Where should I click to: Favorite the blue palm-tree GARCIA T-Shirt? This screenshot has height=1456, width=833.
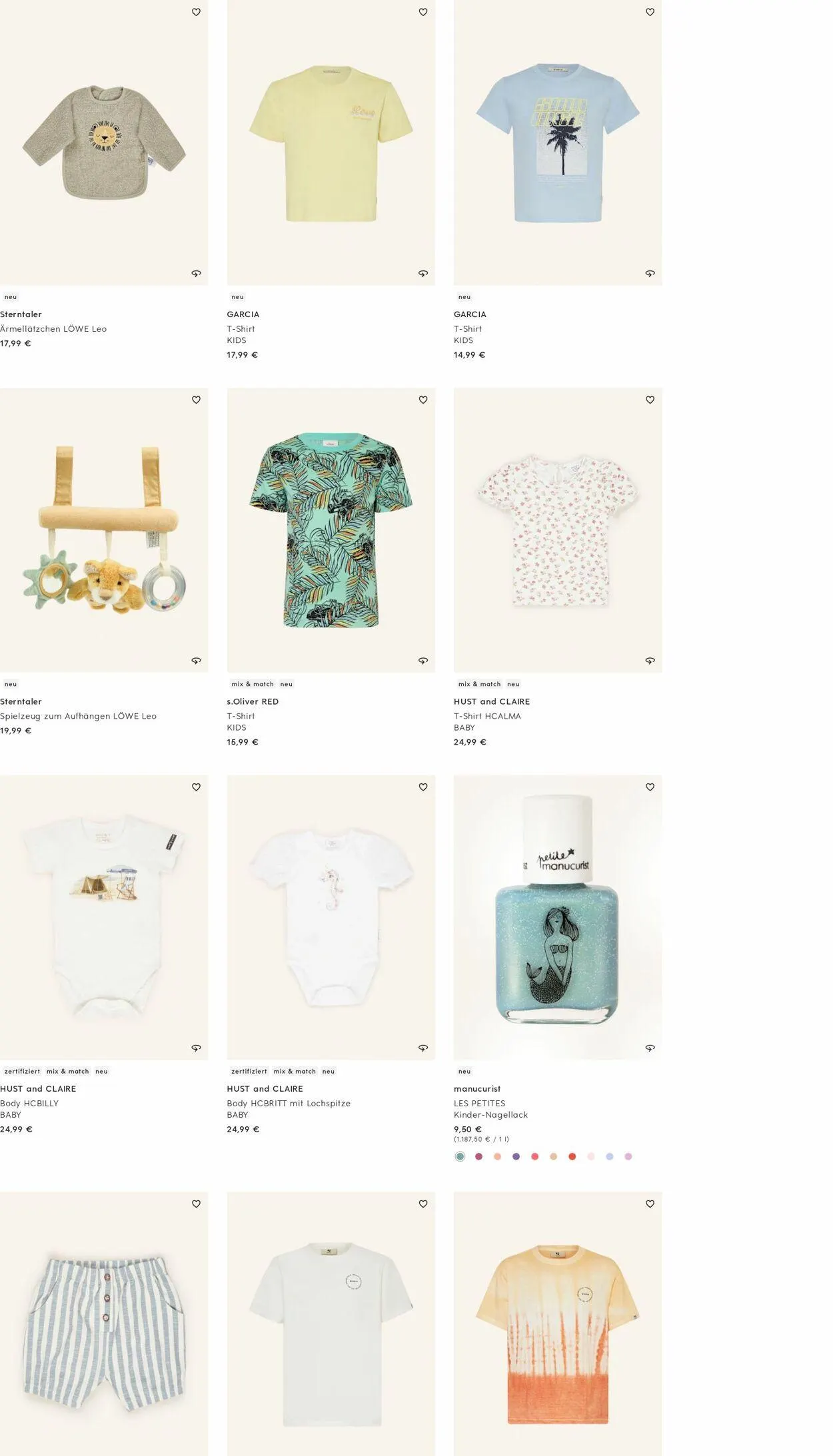(x=650, y=12)
